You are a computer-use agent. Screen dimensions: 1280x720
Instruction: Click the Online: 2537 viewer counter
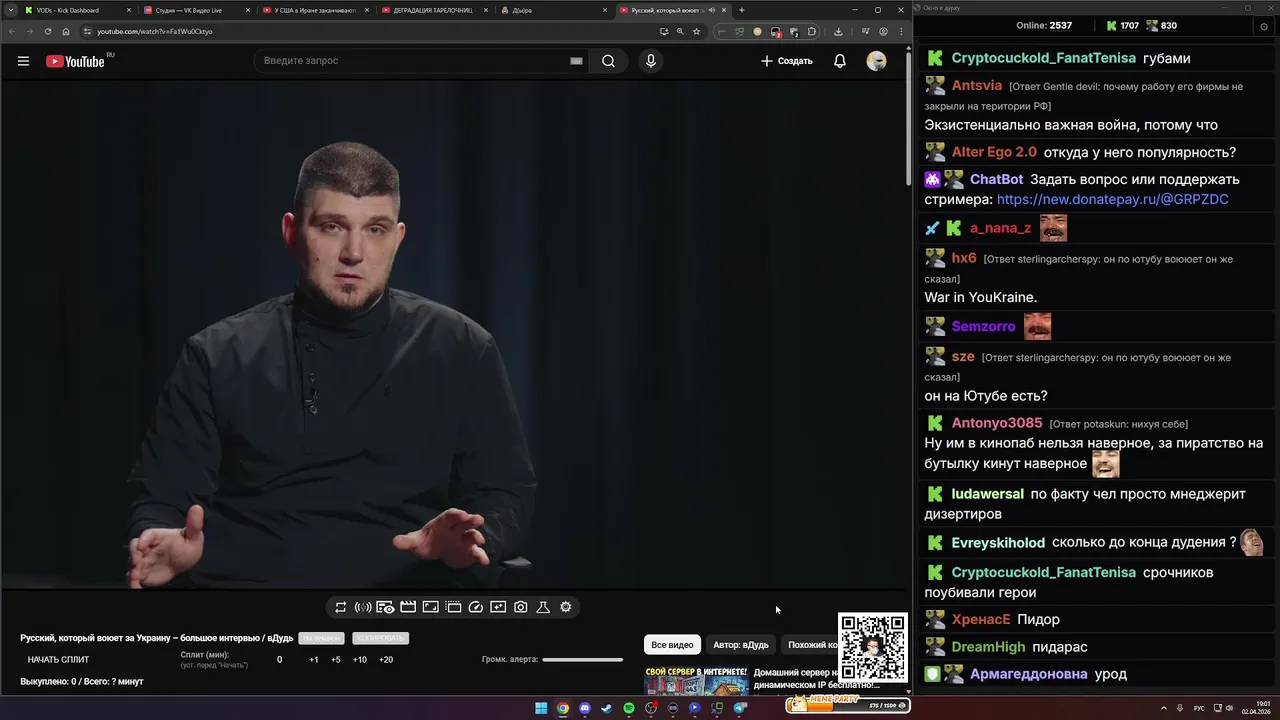(x=1044, y=26)
